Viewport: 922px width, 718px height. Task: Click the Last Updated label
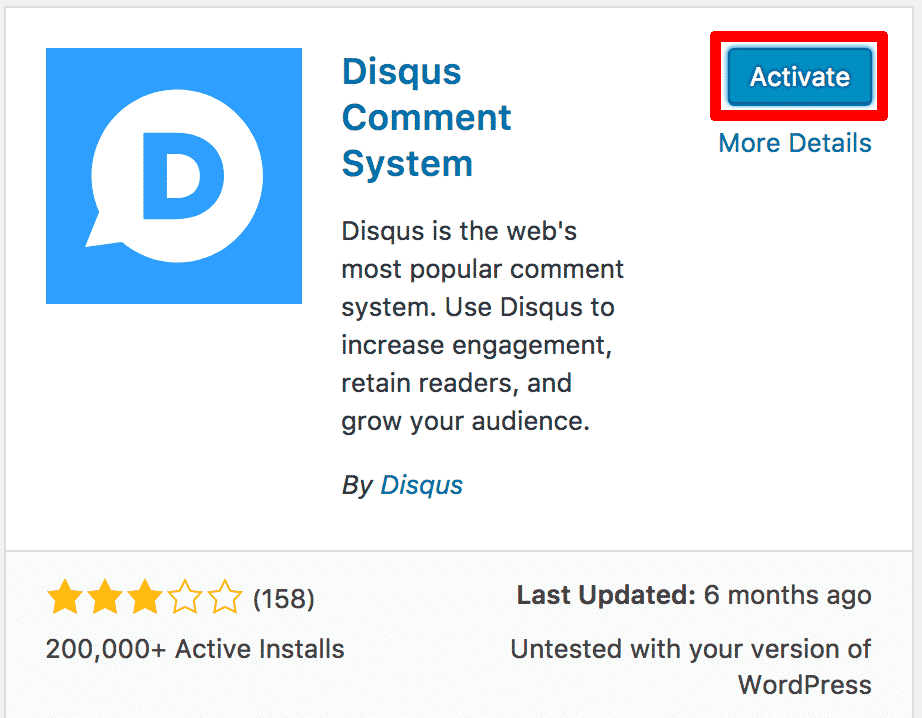click(606, 595)
